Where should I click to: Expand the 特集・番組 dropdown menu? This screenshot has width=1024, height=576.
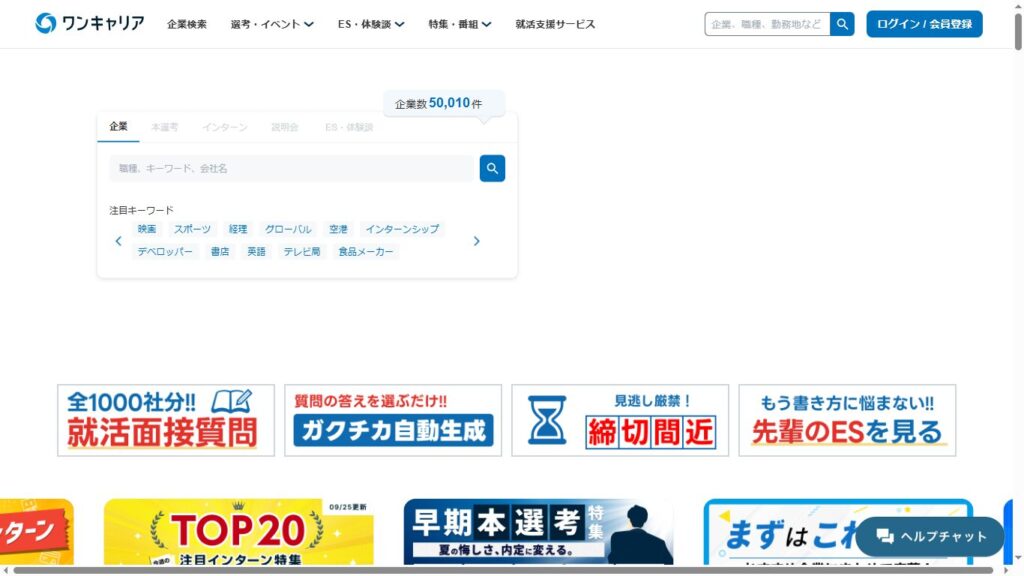[459, 24]
